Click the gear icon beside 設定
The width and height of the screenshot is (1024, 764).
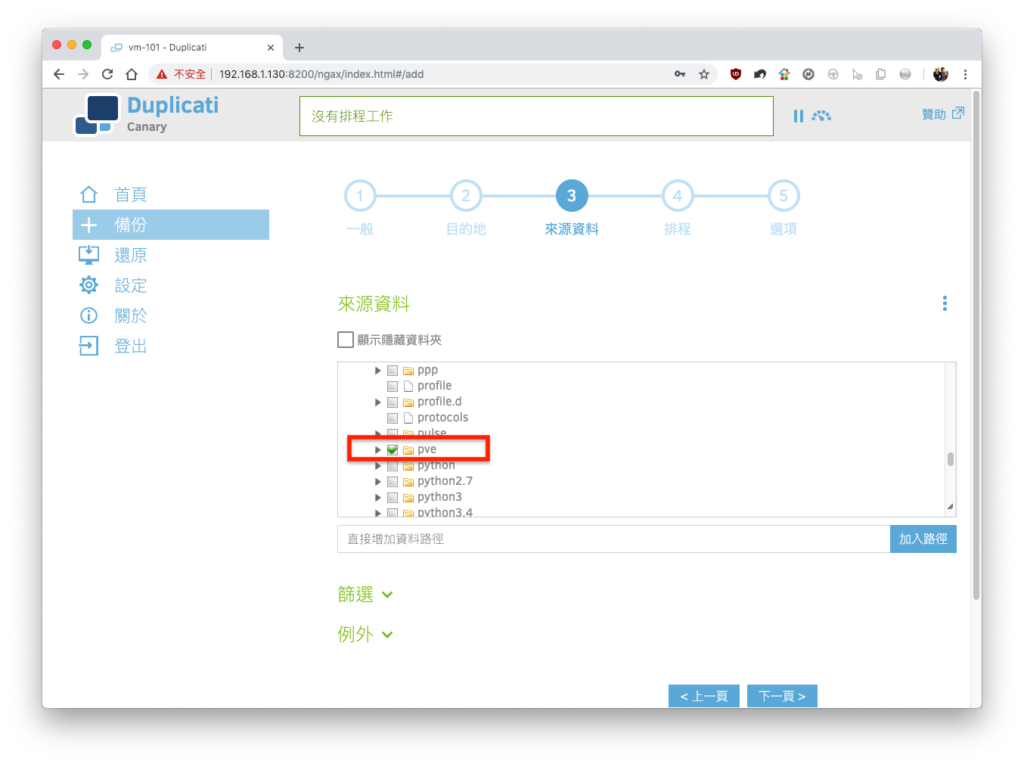89,285
